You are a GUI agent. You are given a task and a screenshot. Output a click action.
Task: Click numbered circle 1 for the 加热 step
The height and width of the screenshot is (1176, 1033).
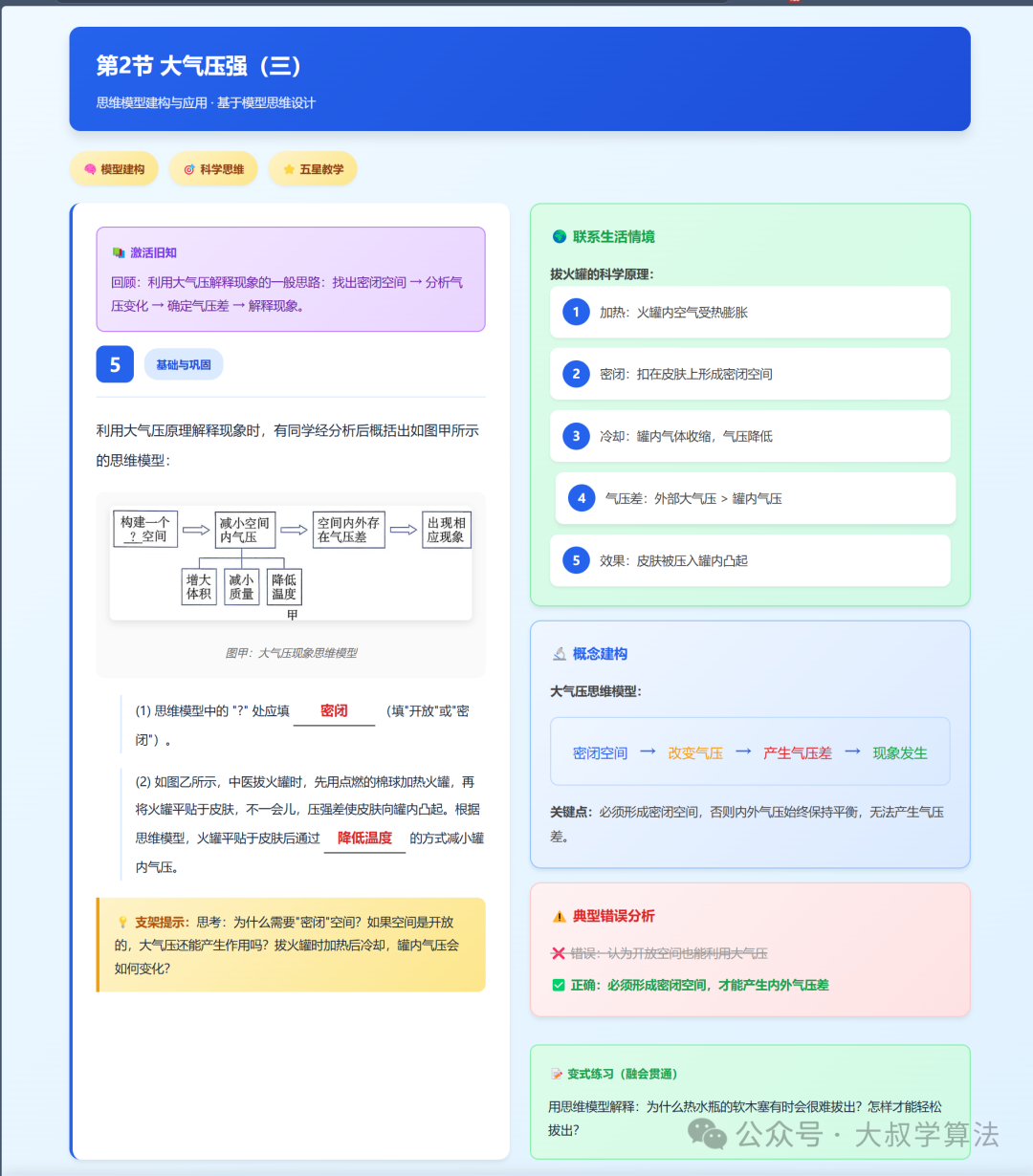pos(575,312)
